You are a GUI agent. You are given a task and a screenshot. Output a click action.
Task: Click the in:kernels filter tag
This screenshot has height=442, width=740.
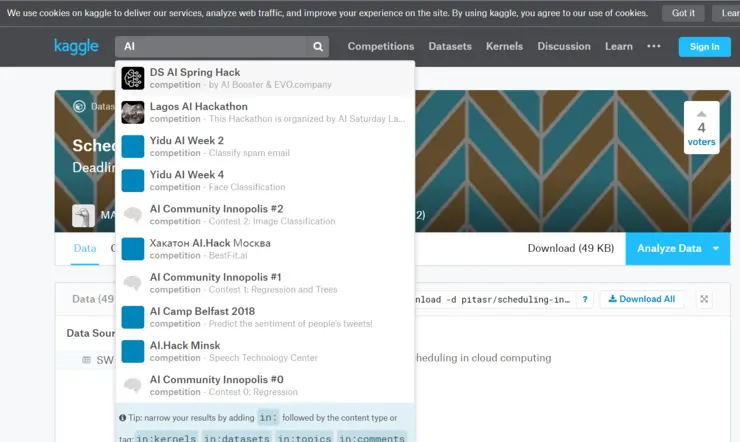coord(166,437)
